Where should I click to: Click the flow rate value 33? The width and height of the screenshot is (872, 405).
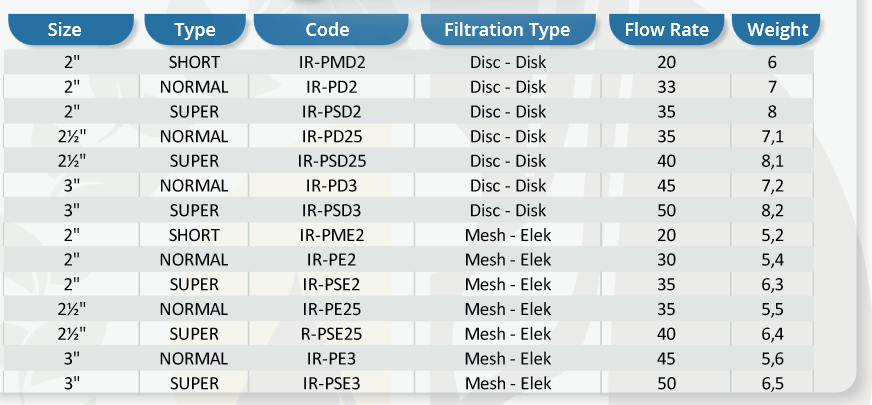(x=666, y=87)
